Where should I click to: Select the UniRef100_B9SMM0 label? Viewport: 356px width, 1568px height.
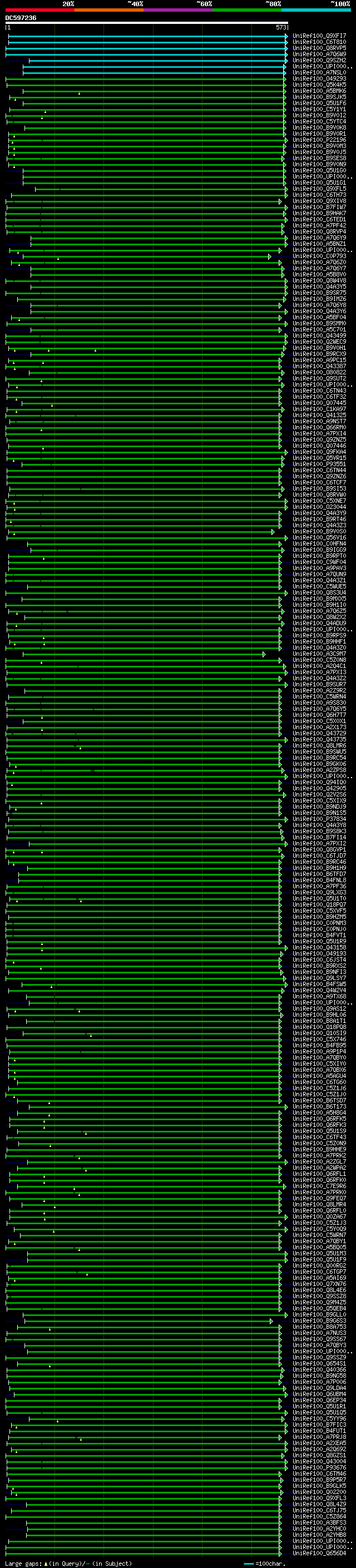click(x=319, y=323)
